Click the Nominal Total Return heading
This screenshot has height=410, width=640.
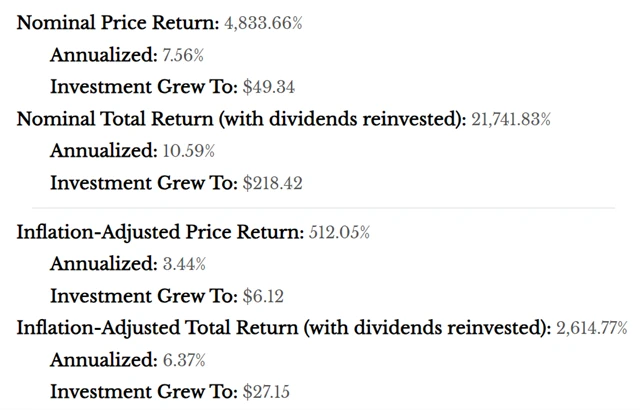click(241, 119)
